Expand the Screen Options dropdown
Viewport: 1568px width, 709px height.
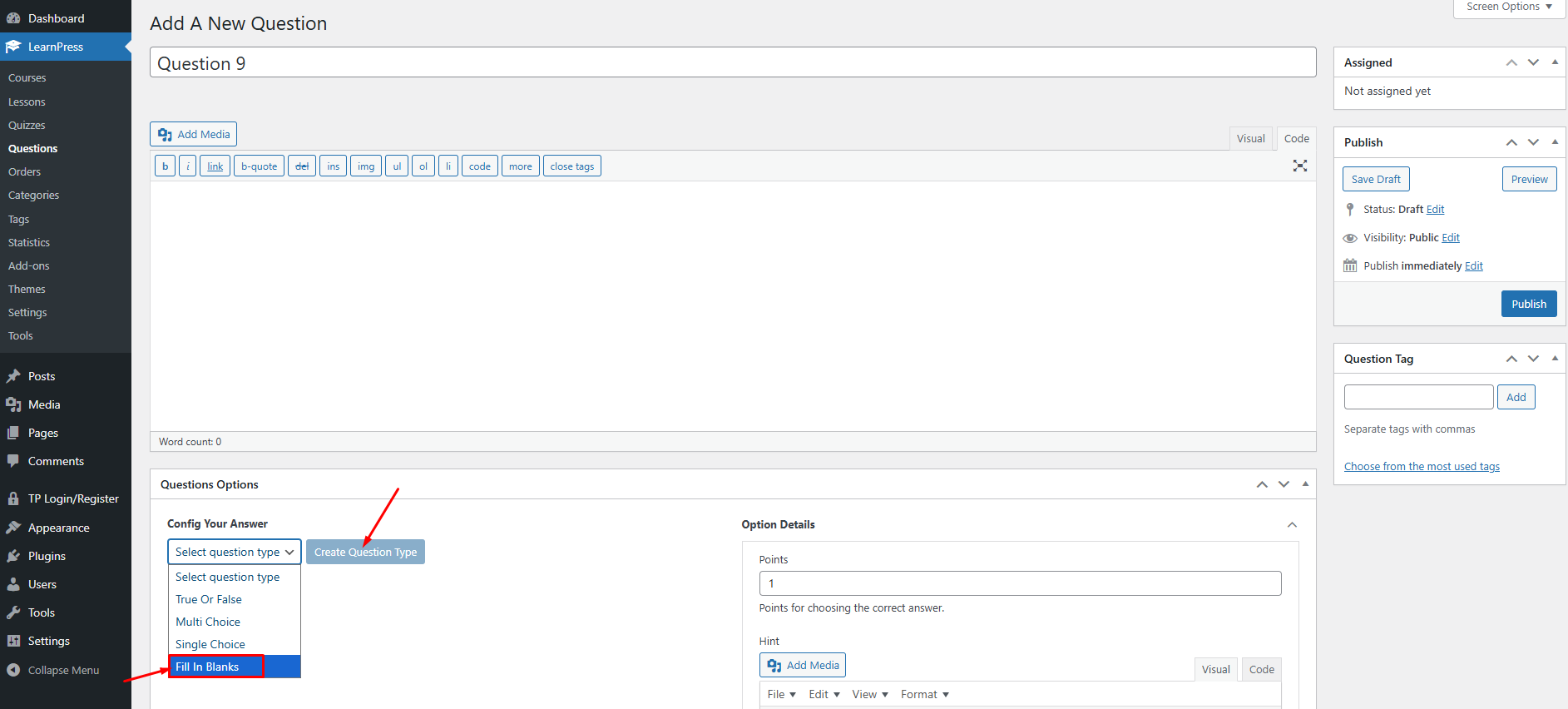pyautogui.click(x=1509, y=7)
